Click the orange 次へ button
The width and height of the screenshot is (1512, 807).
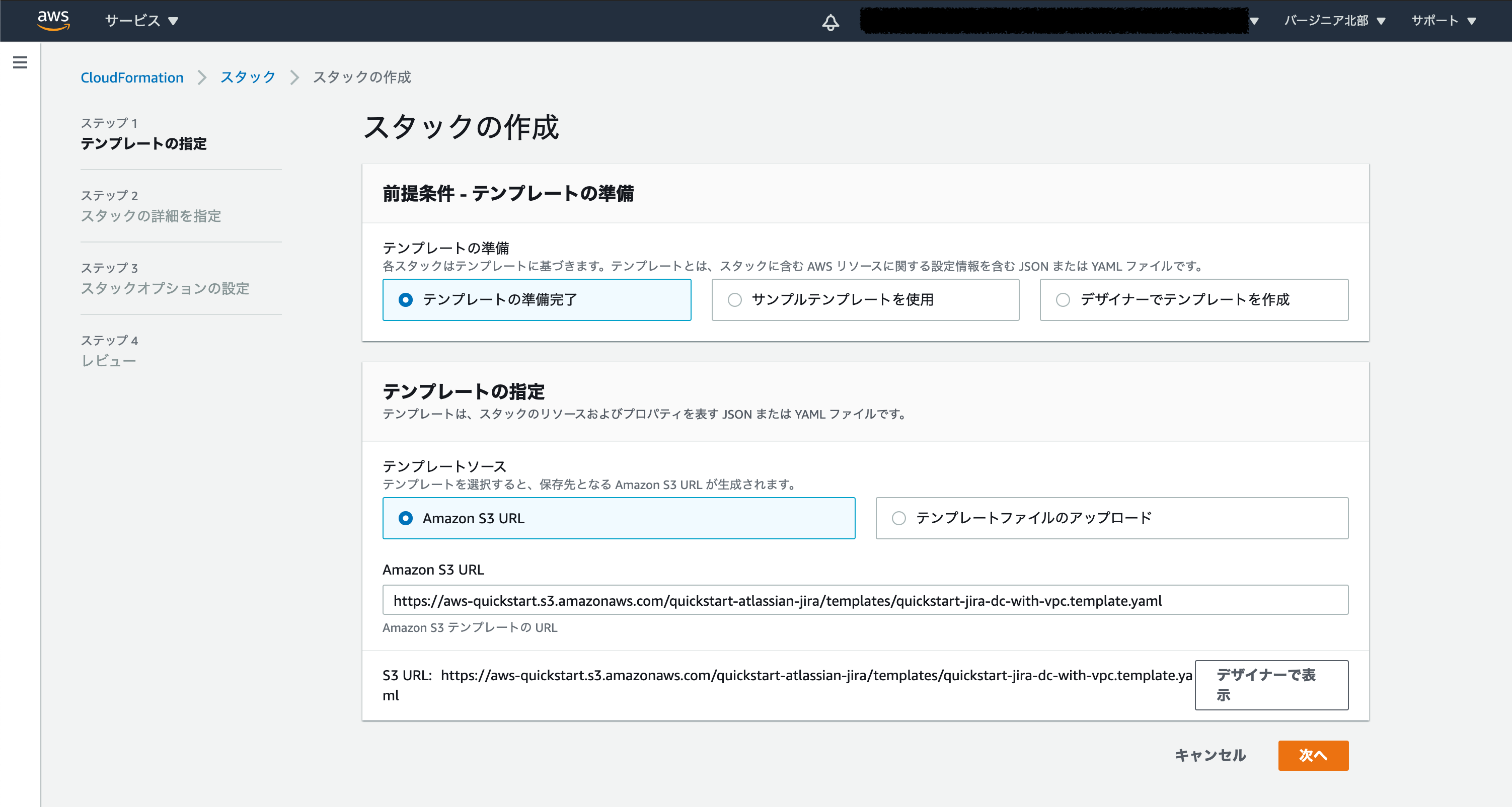point(1313,755)
